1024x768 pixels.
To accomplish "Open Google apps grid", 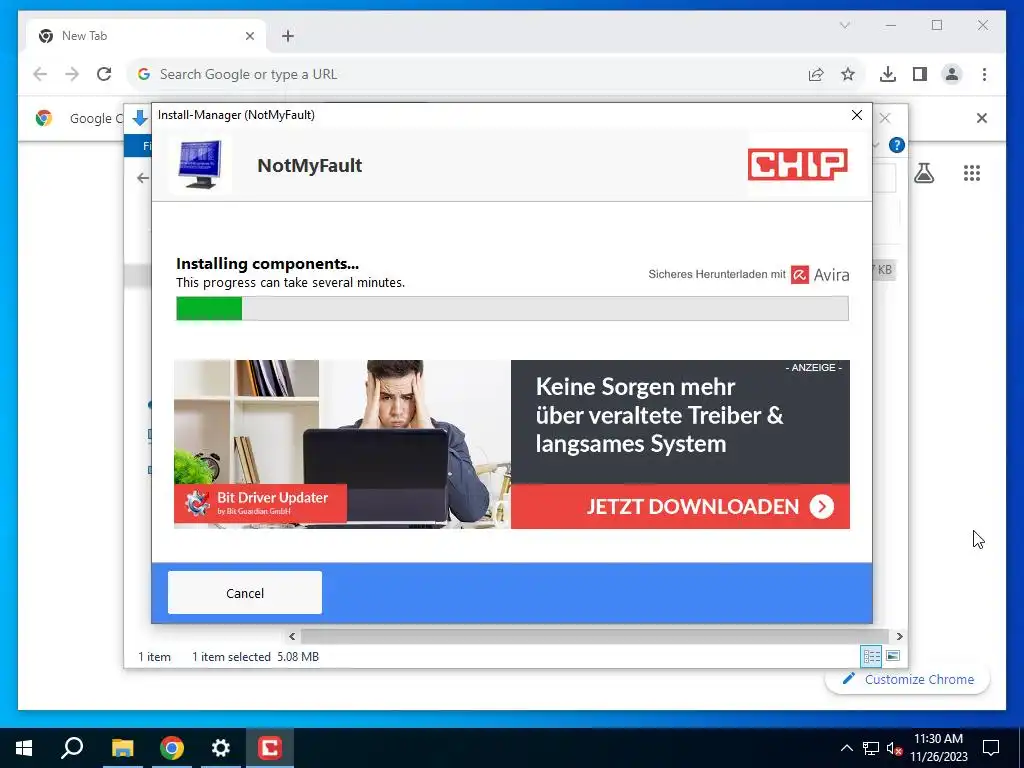I will [x=972, y=173].
